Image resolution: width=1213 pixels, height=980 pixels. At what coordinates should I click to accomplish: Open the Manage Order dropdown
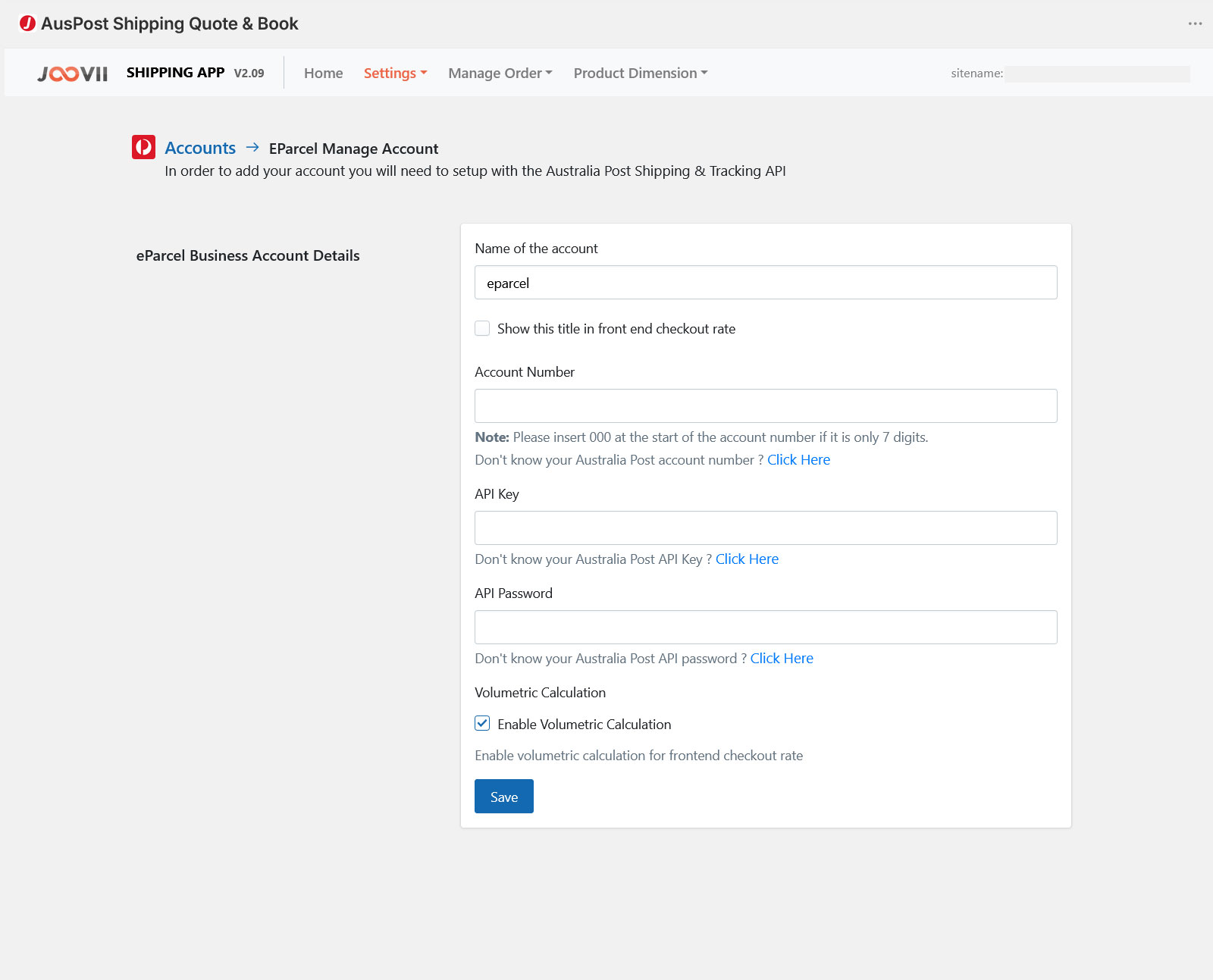pos(500,73)
